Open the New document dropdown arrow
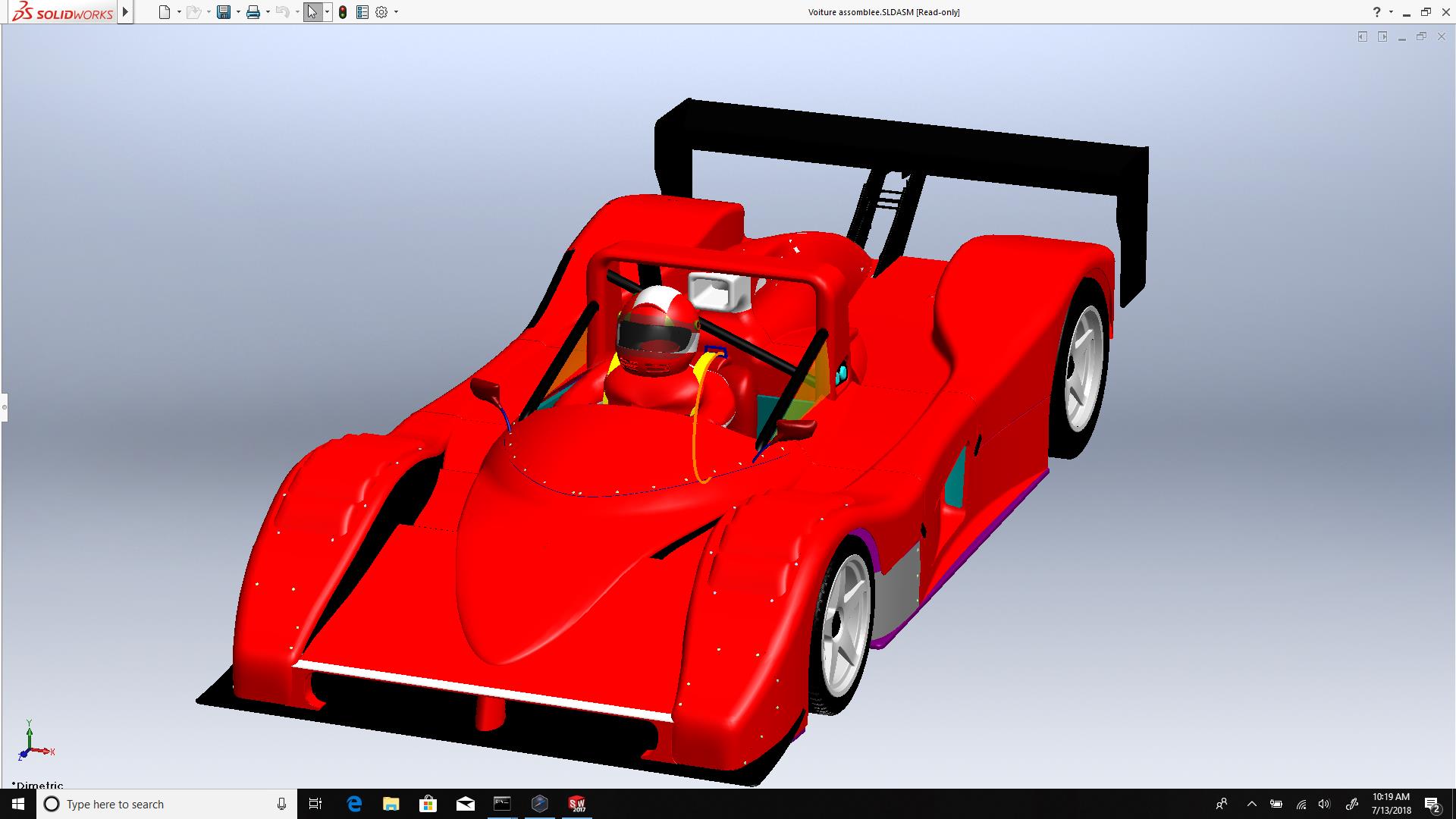The height and width of the screenshot is (819, 1456). click(179, 12)
